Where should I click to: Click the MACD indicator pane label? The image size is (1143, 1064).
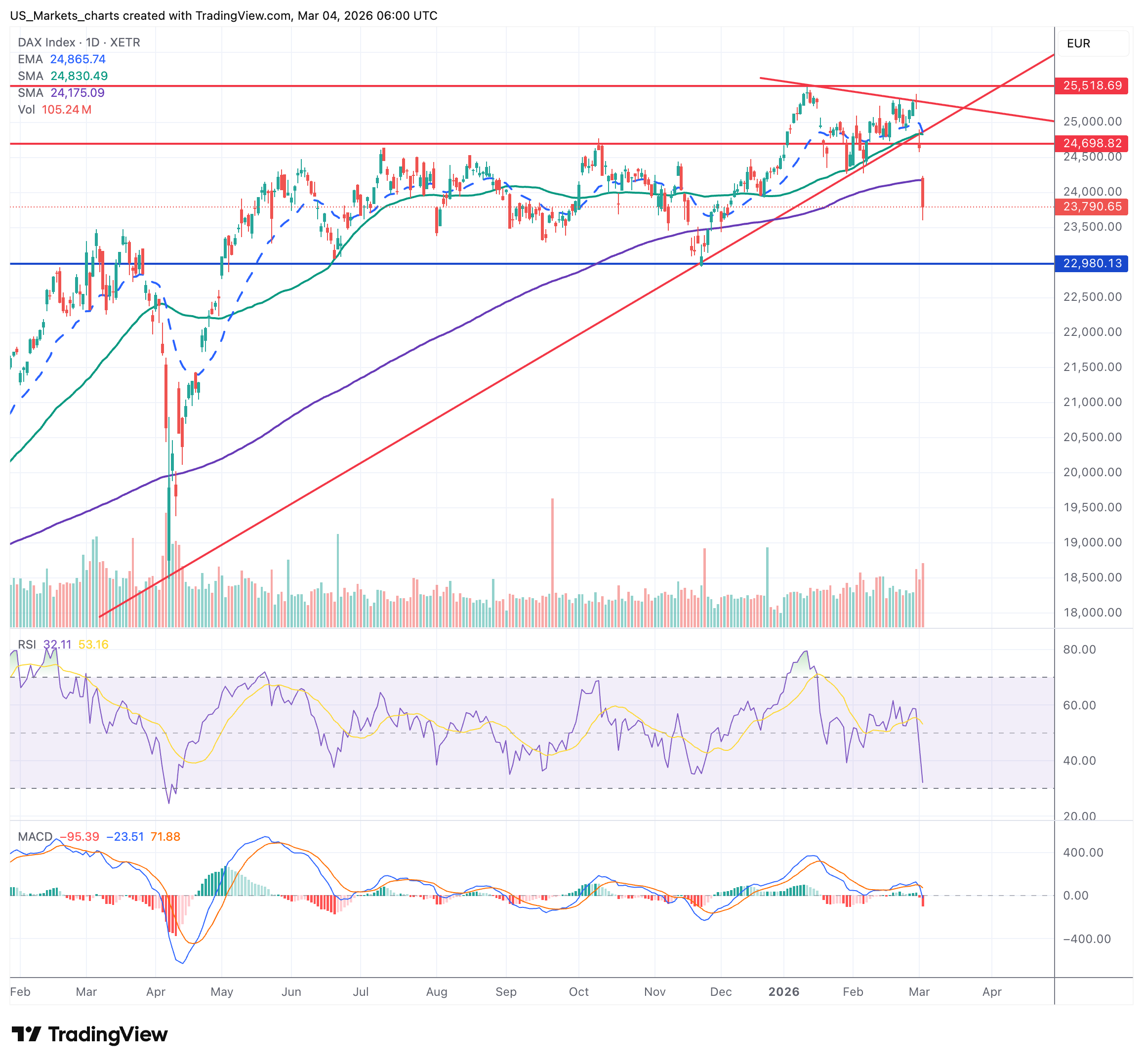(35, 836)
